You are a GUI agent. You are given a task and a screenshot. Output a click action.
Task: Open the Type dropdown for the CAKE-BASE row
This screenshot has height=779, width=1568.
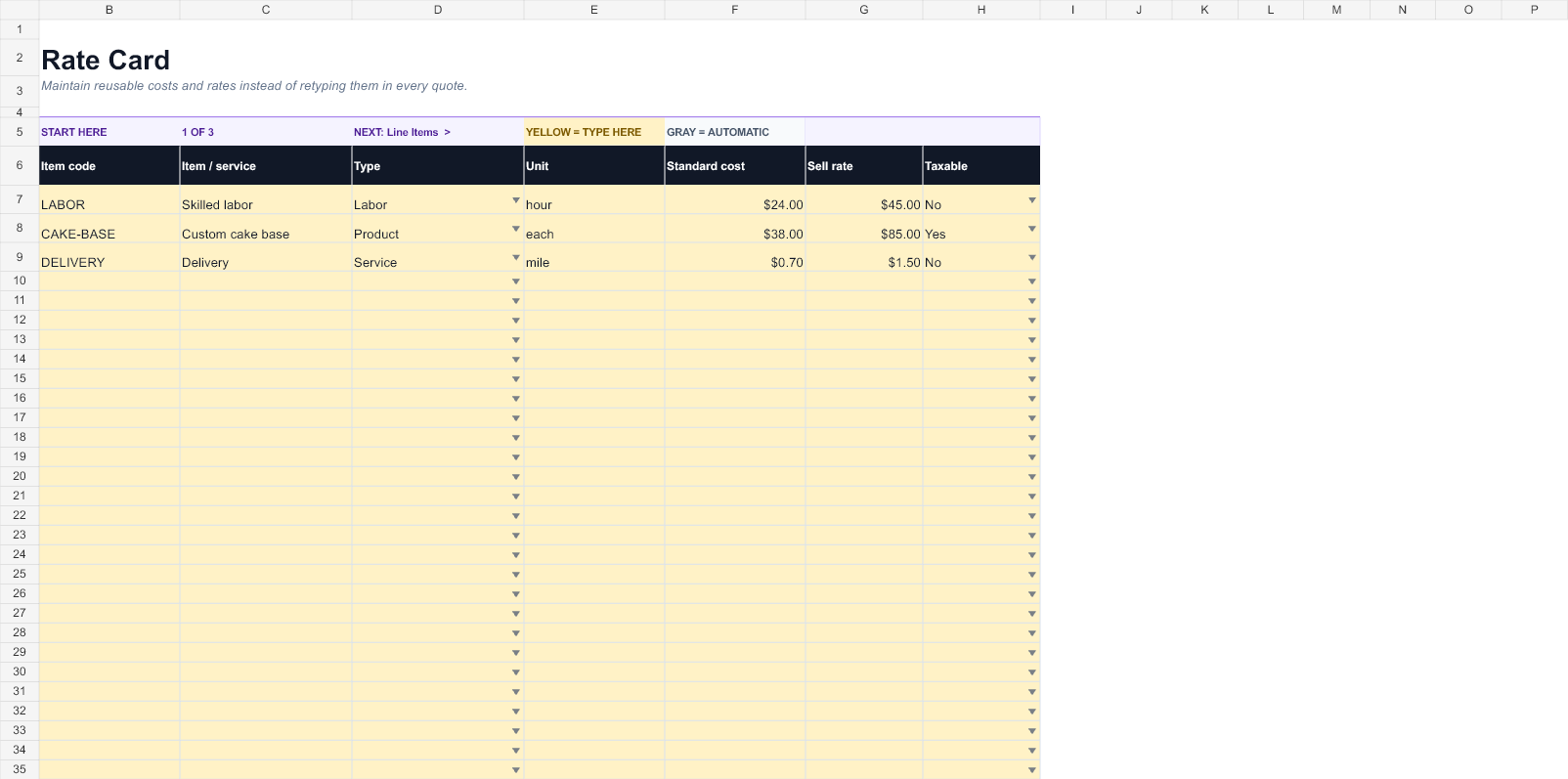pos(516,229)
